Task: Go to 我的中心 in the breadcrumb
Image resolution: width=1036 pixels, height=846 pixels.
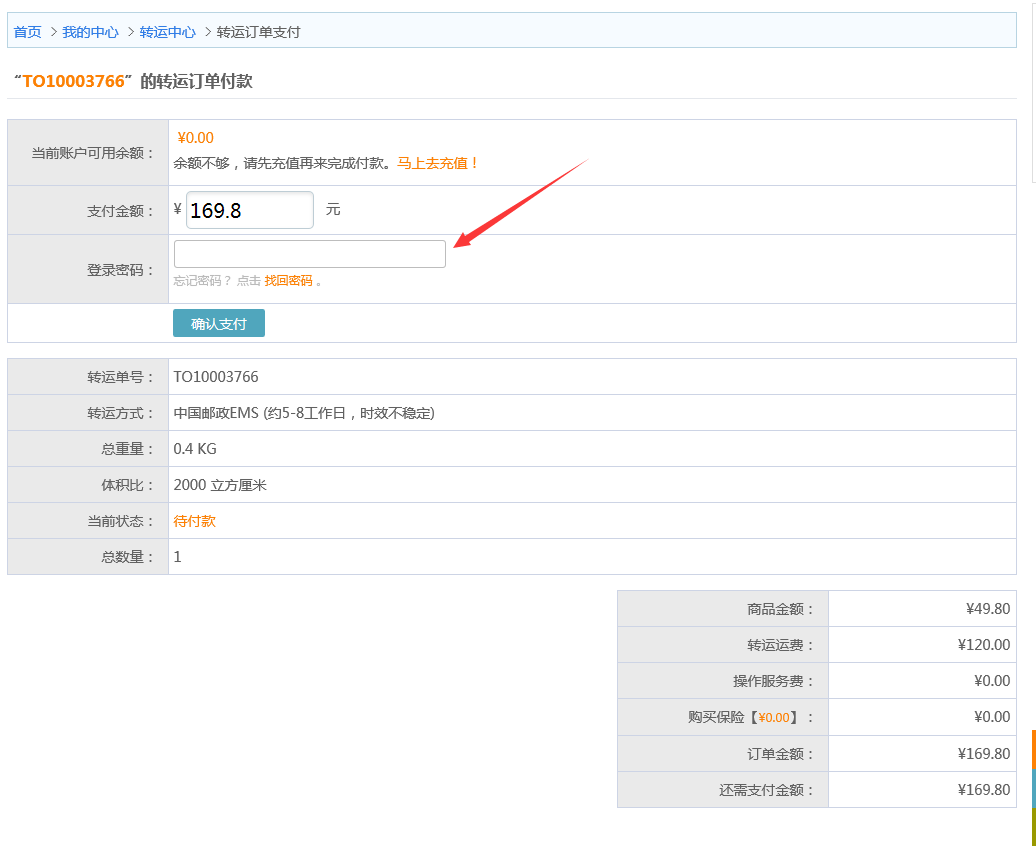Action: (90, 32)
